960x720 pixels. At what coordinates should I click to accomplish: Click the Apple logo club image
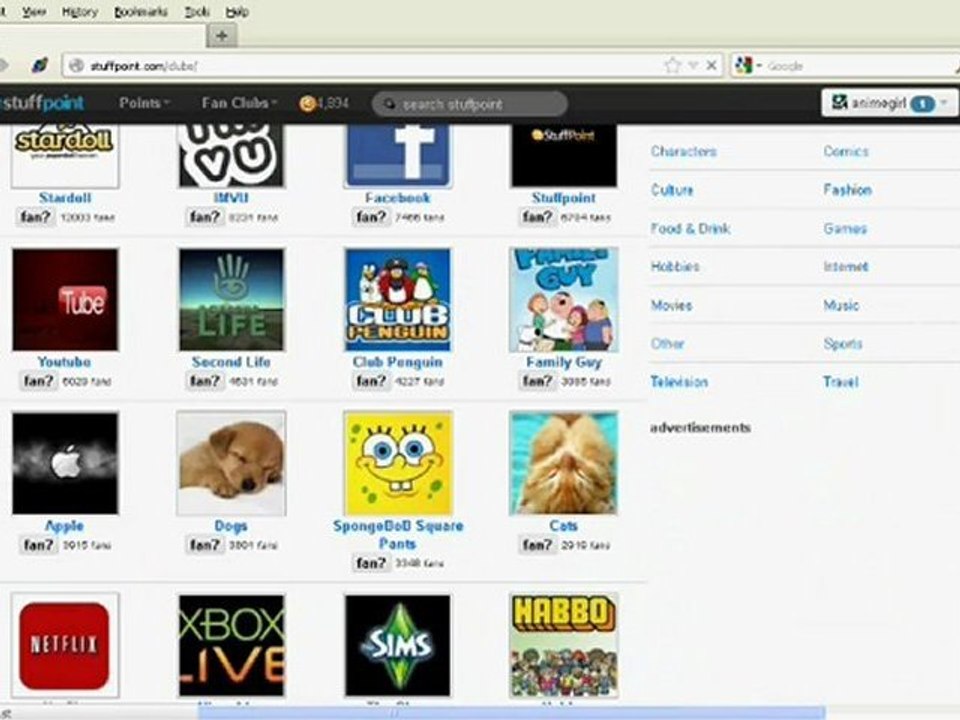pyautogui.click(x=65, y=463)
